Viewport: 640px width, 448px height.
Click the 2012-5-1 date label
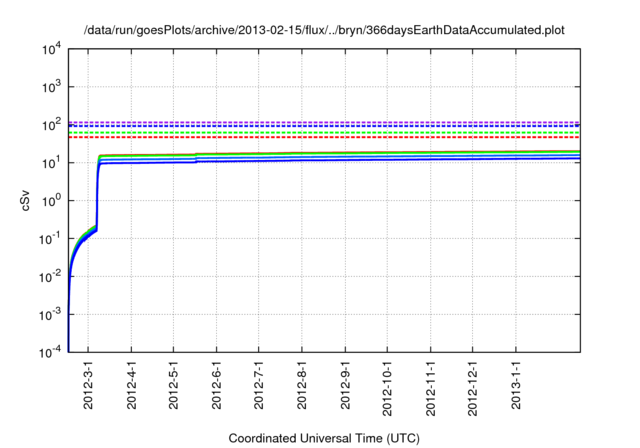[x=173, y=385]
